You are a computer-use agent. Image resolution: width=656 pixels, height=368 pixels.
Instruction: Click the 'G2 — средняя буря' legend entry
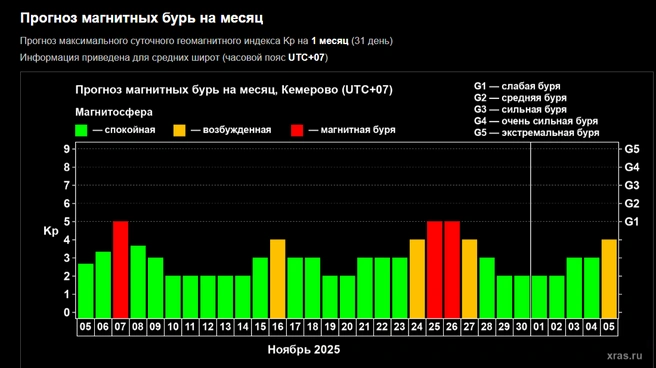click(x=520, y=98)
